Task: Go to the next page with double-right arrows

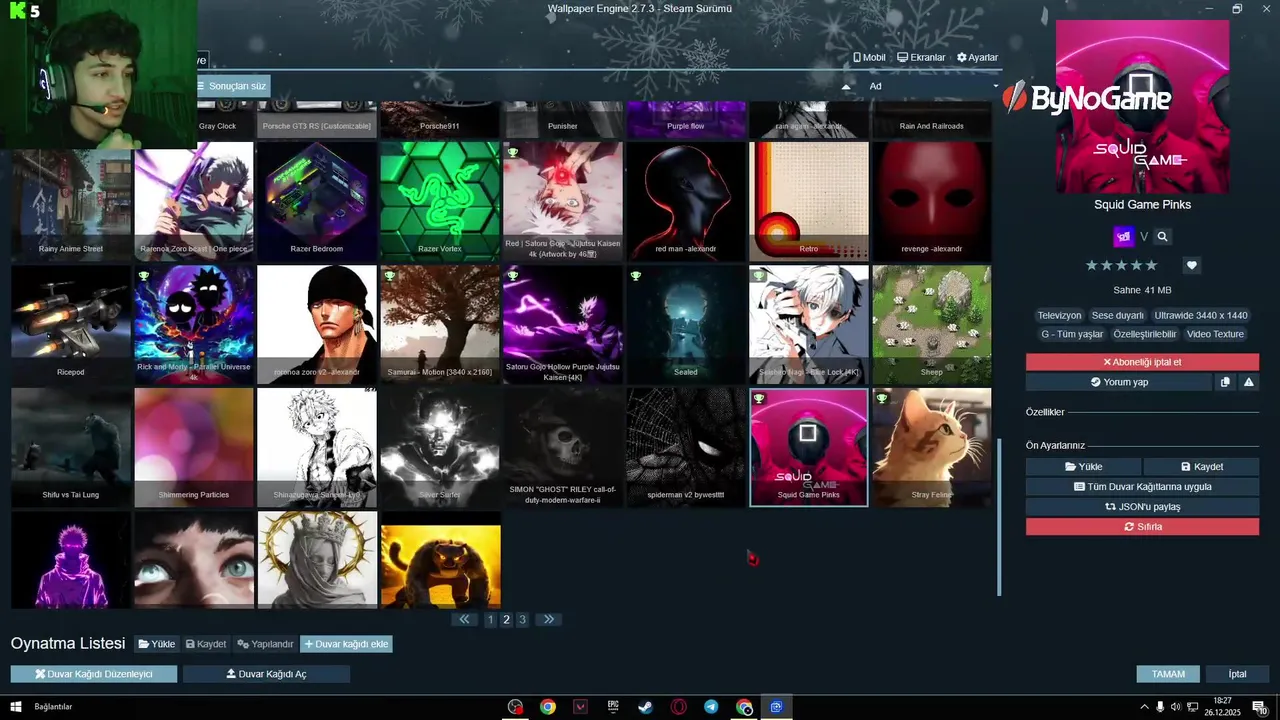Action: (548, 620)
